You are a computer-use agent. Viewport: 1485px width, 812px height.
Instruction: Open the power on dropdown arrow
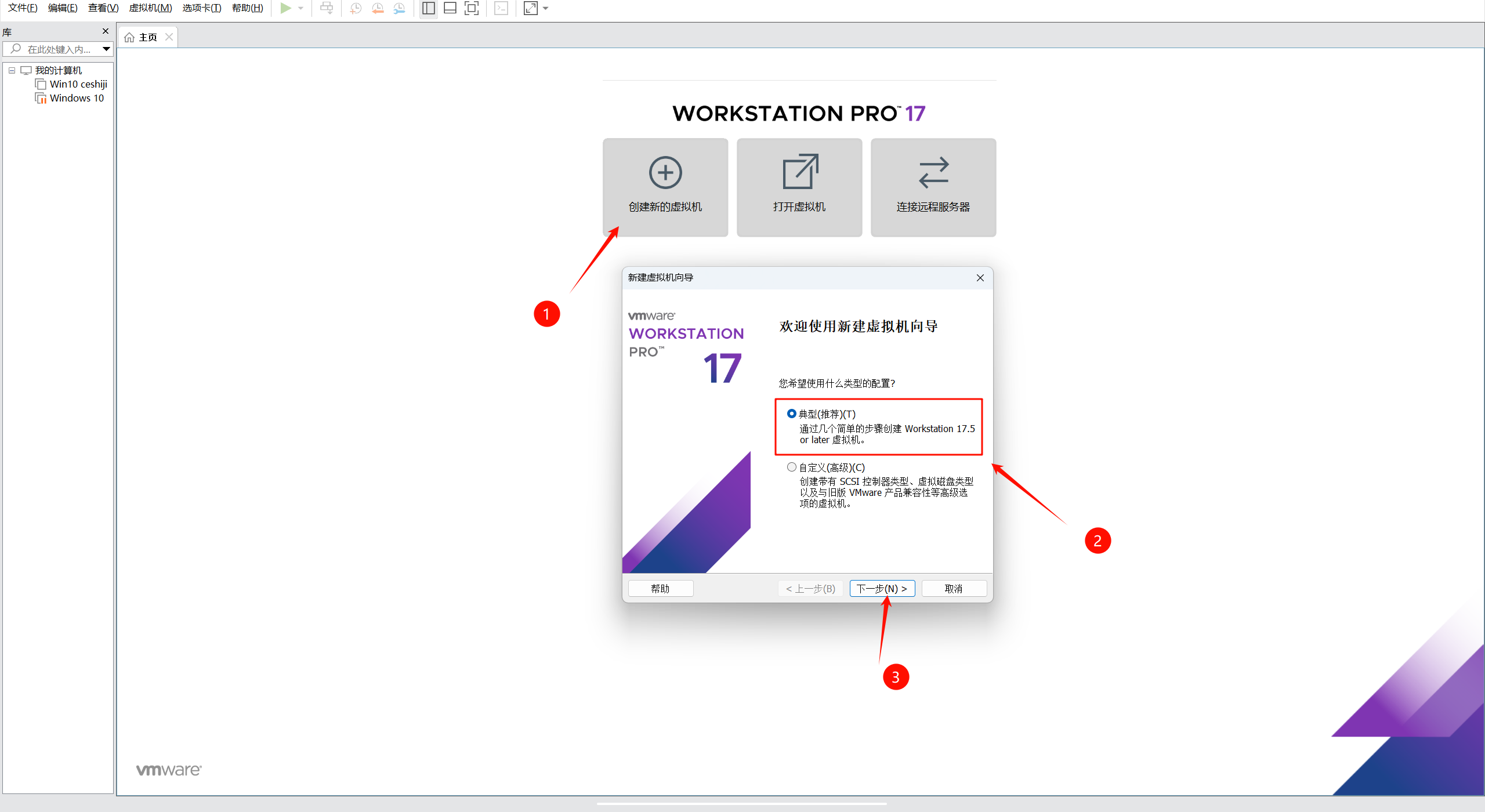click(x=301, y=8)
